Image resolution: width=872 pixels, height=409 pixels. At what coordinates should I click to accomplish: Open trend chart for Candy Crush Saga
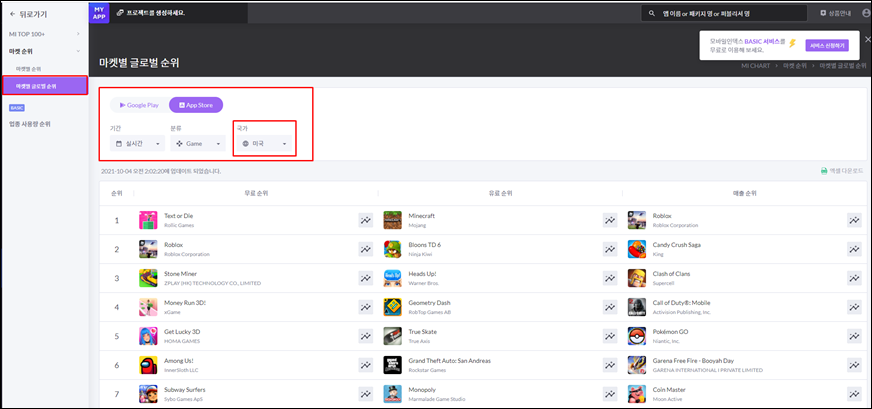click(854, 249)
